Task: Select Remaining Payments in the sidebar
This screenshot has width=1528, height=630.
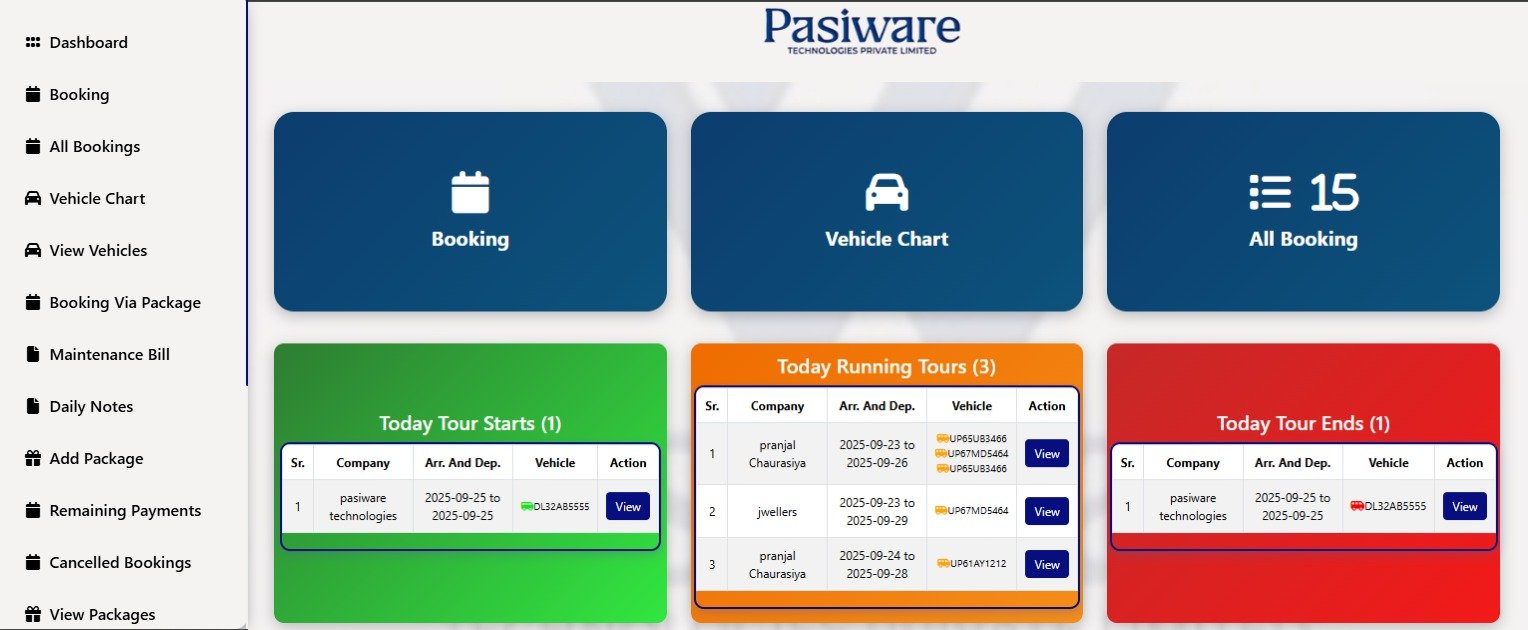Action: 124,510
